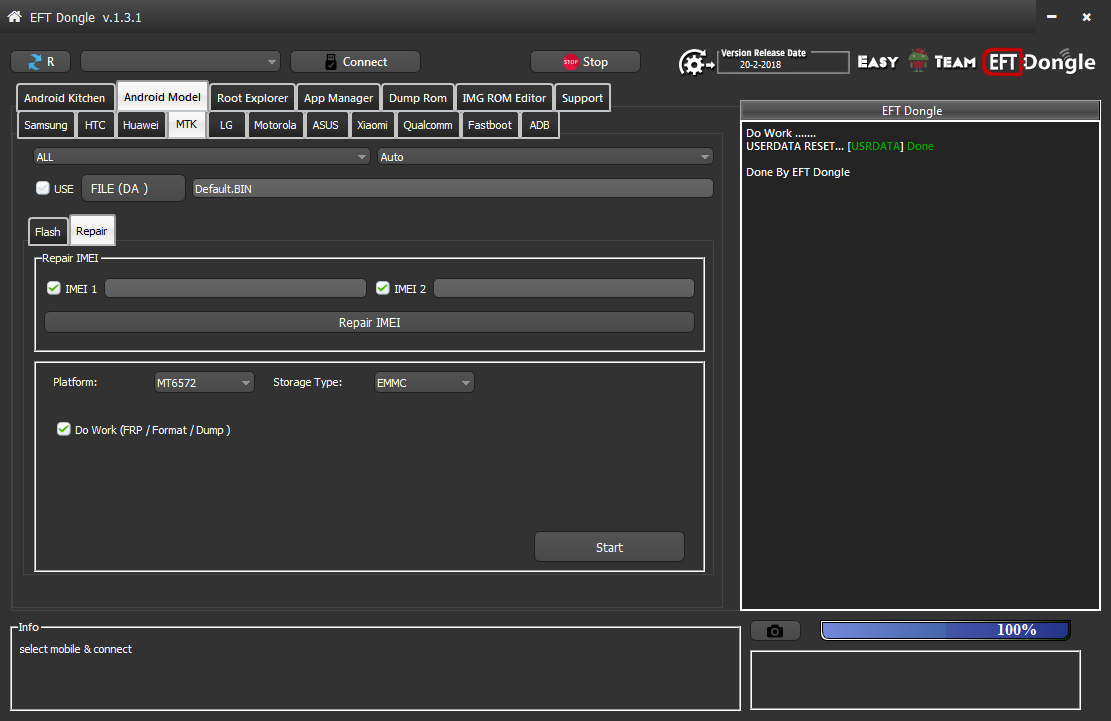Click the Easy Team android mascot logo
Screen dimensions: 1111x721
click(918, 61)
